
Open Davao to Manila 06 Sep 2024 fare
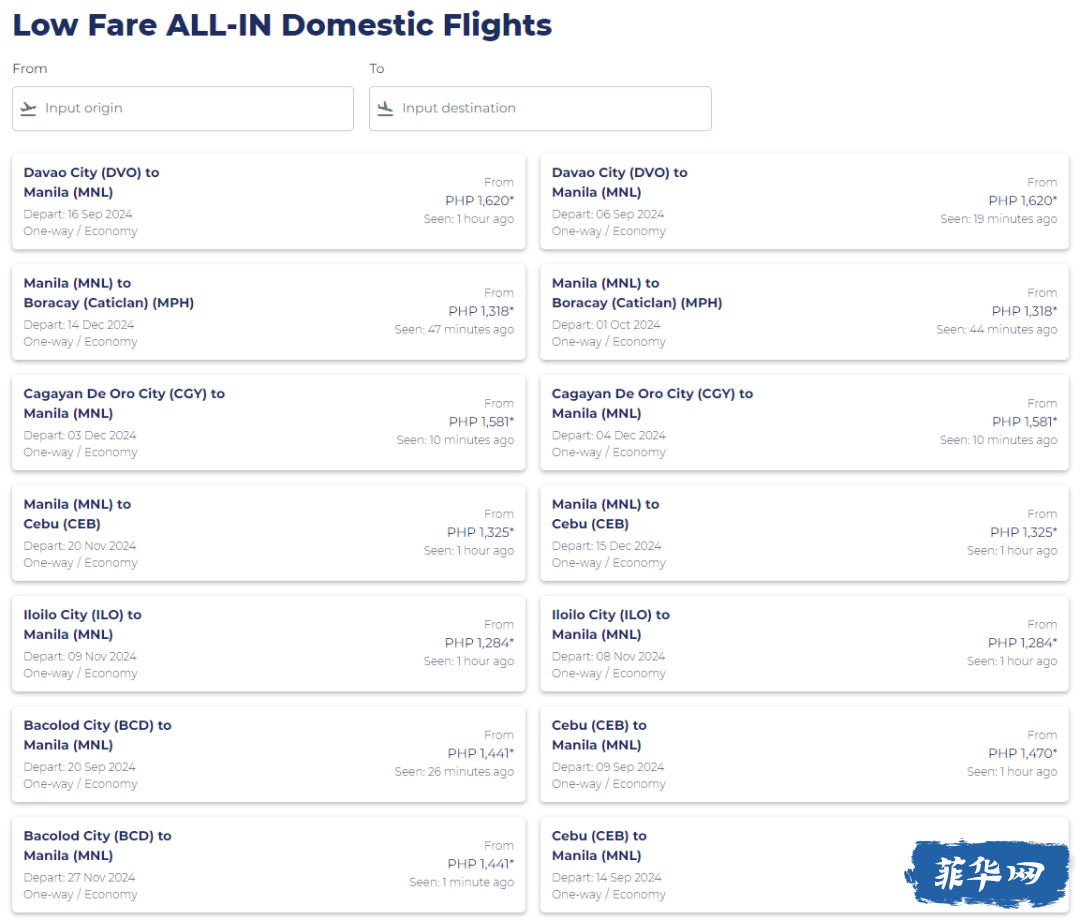[x=804, y=201]
